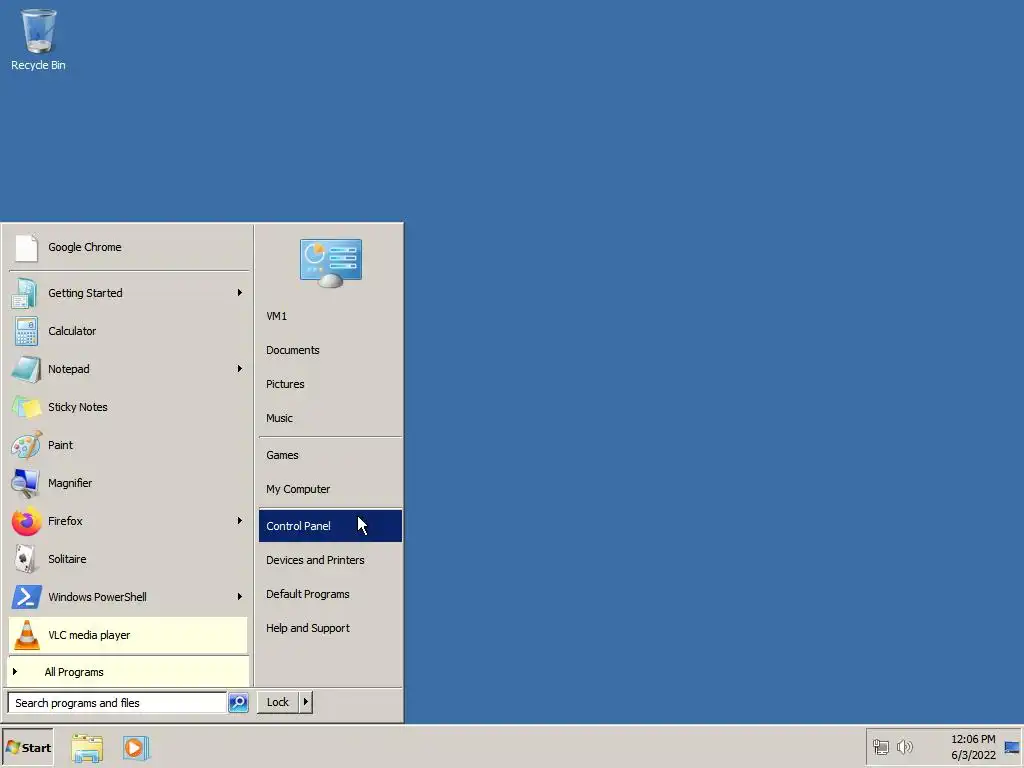Screen dimensions: 1024x768
Task: Click All Programs label
Action: [x=74, y=672]
